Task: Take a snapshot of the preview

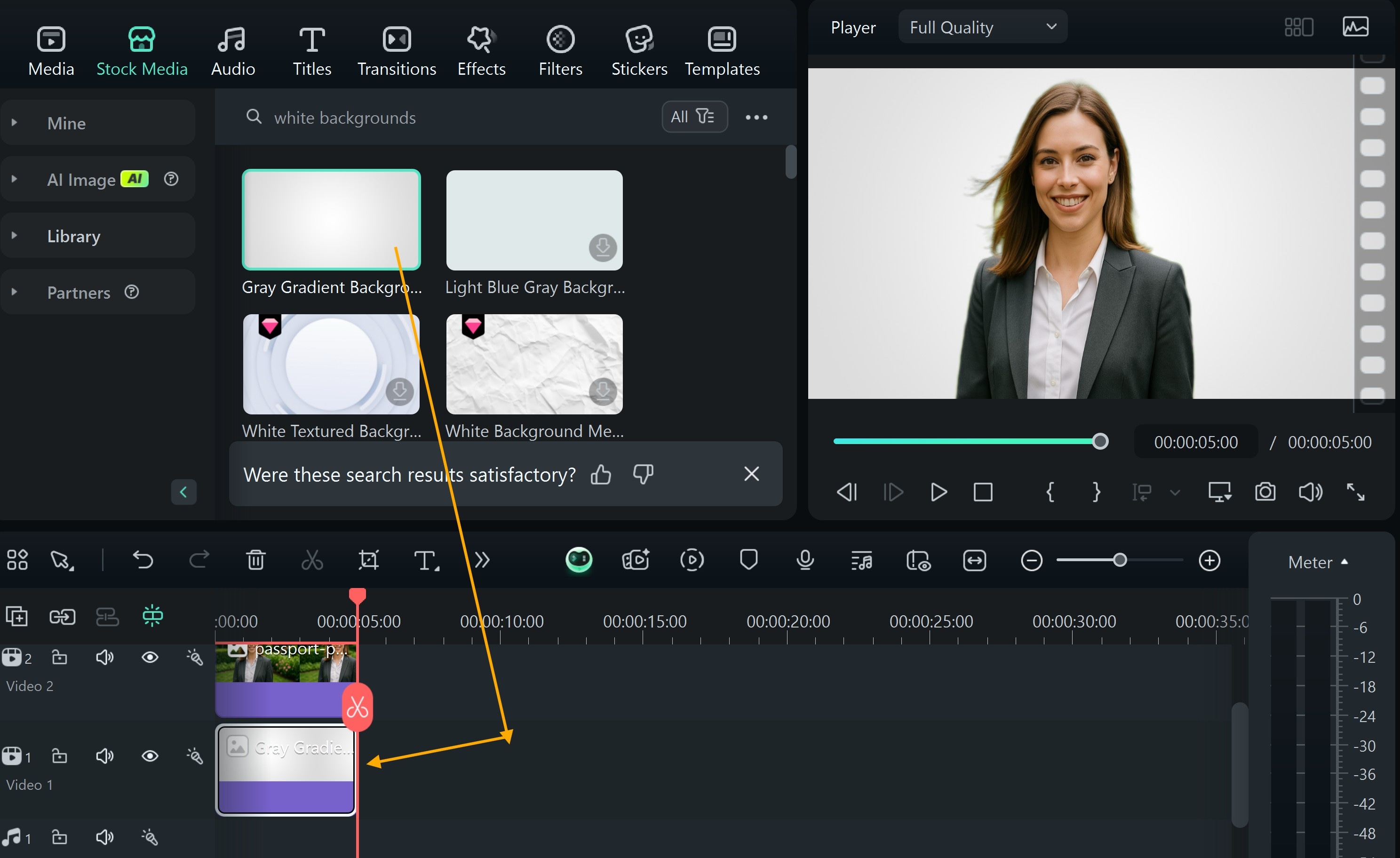Action: (x=1265, y=492)
